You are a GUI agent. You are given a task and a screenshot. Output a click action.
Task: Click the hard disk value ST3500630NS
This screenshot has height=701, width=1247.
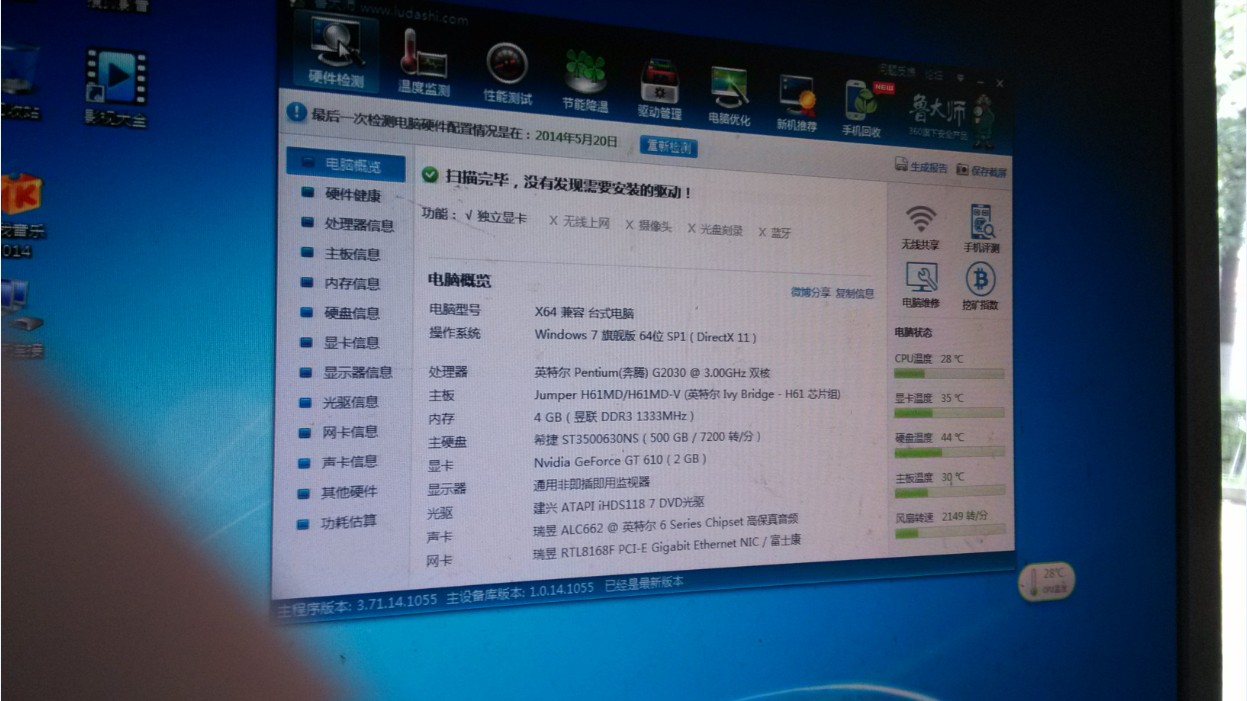(x=647, y=438)
